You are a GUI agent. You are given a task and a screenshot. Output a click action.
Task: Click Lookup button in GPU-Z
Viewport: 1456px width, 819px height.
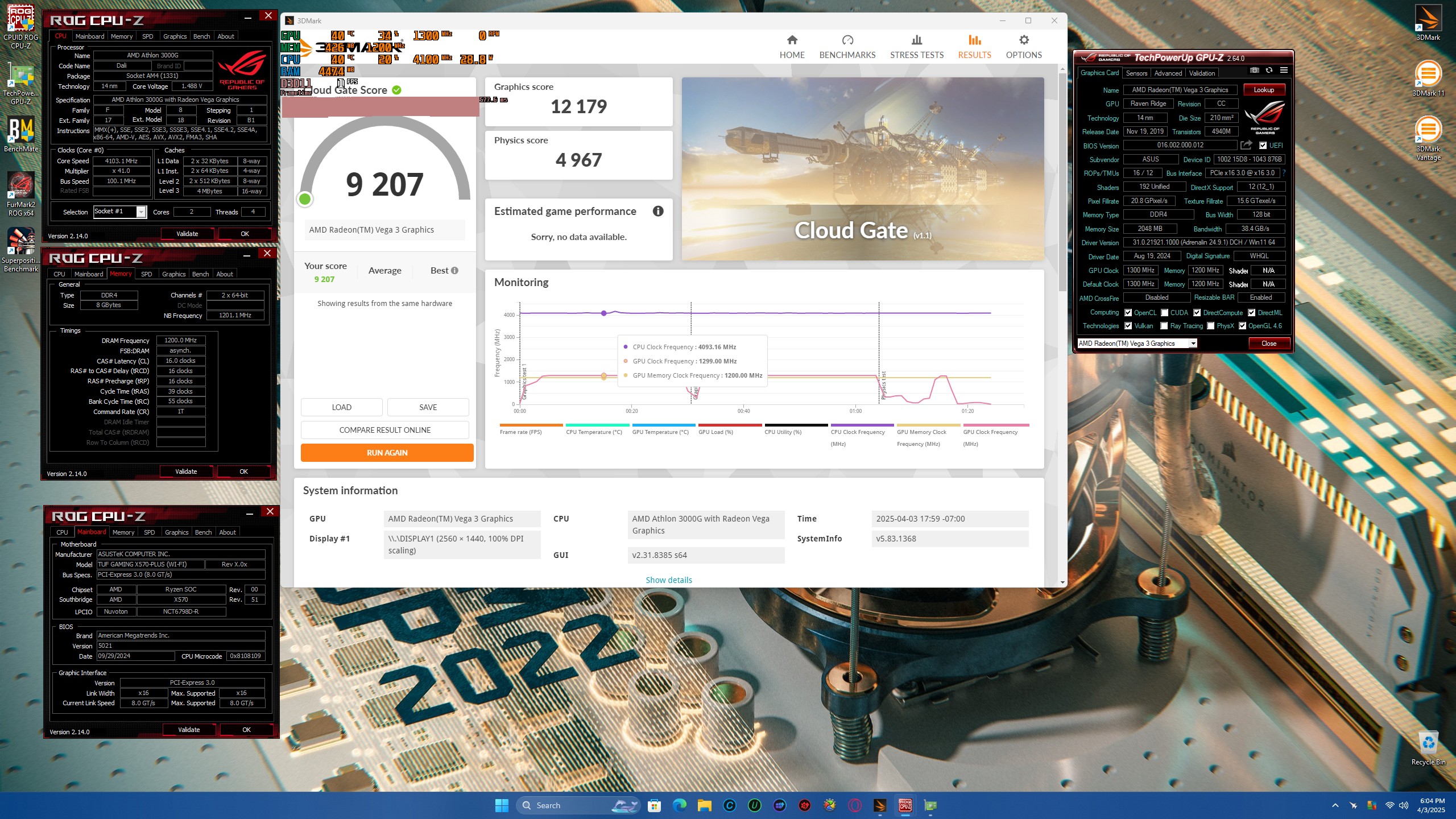coord(1263,90)
